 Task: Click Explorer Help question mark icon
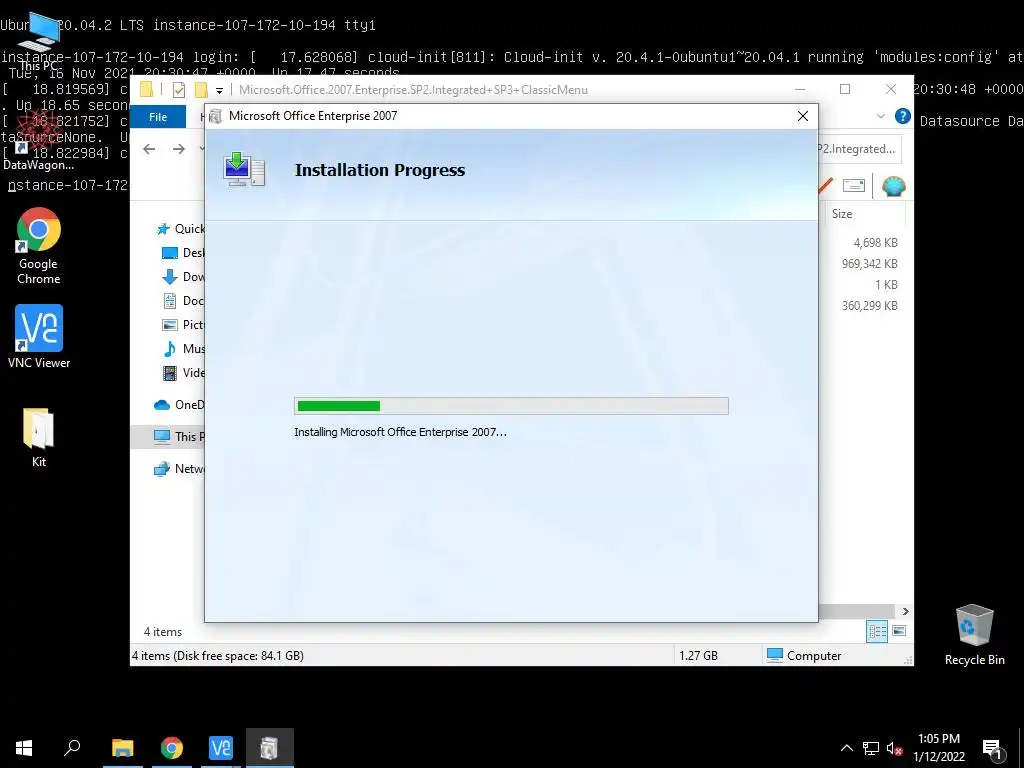tap(903, 116)
